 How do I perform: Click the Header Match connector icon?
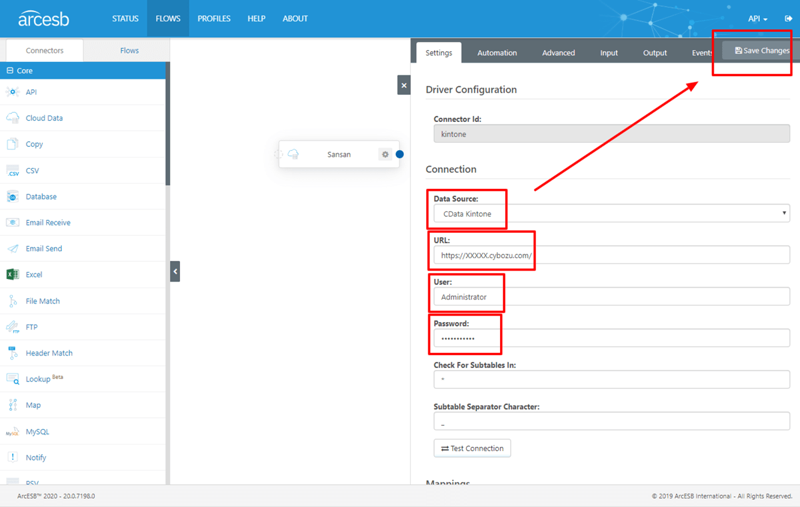(13, 353)
